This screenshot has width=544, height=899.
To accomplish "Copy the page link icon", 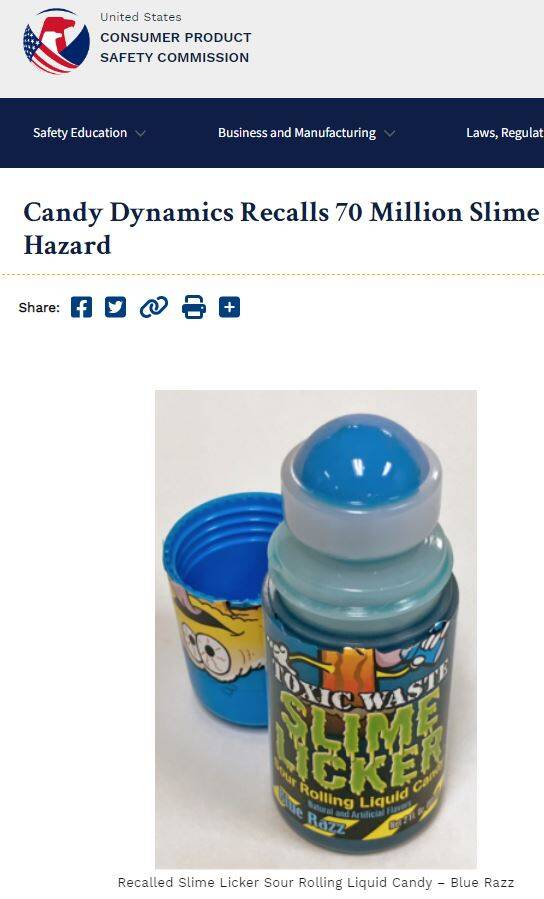I will pos(154,307).
